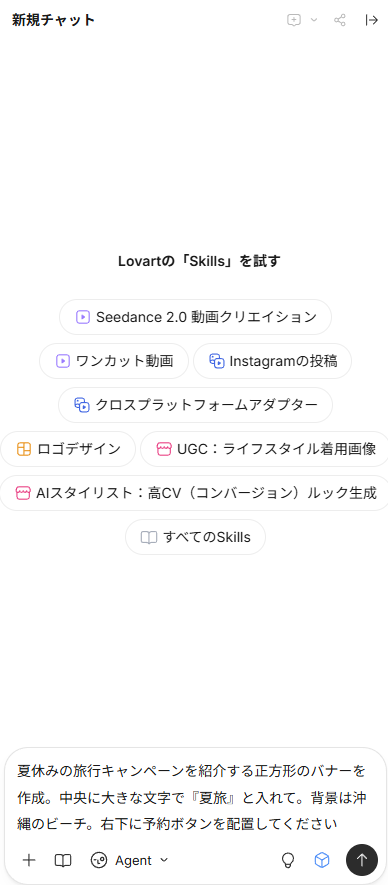Click the new chat plus icon
This screenshot has height=891, width=388.
pyautogui.click(x=294, y=20)
